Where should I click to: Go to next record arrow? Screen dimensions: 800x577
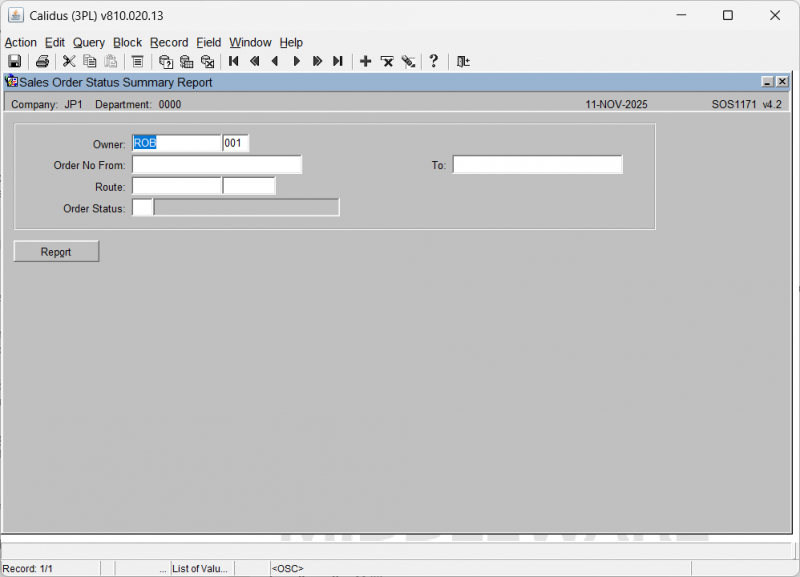point(296,62)
